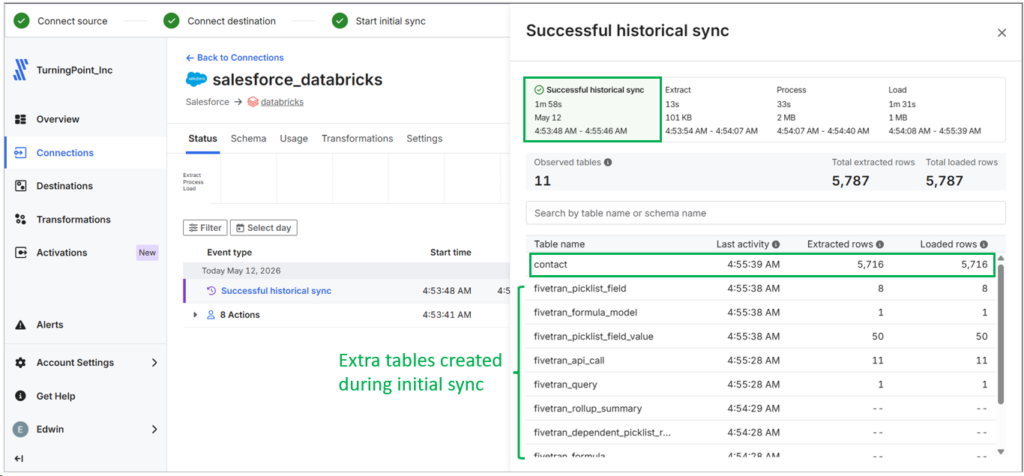Click the Connections arrow icon

coord(20,153)
